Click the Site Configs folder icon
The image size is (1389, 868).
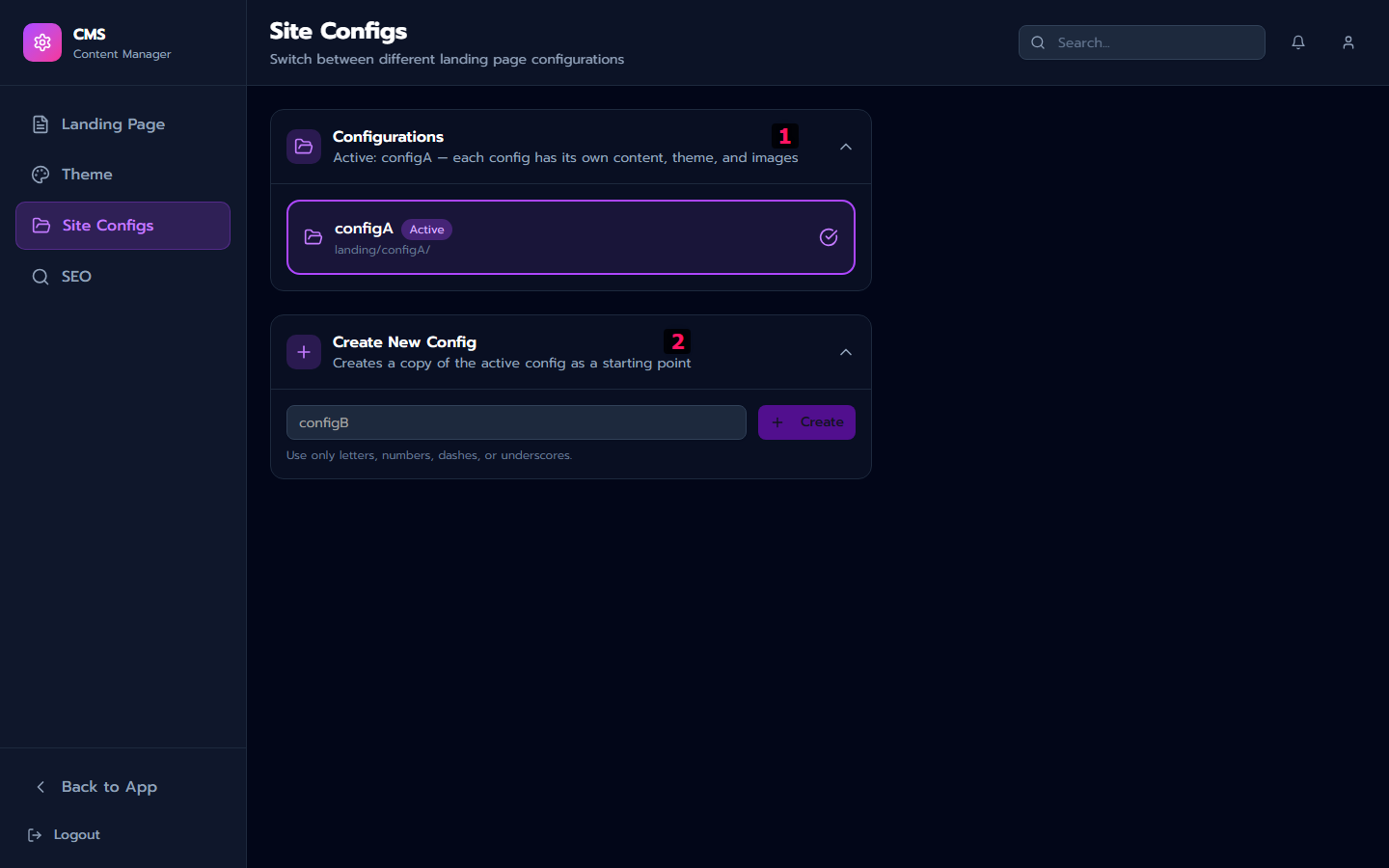(40, 225)
